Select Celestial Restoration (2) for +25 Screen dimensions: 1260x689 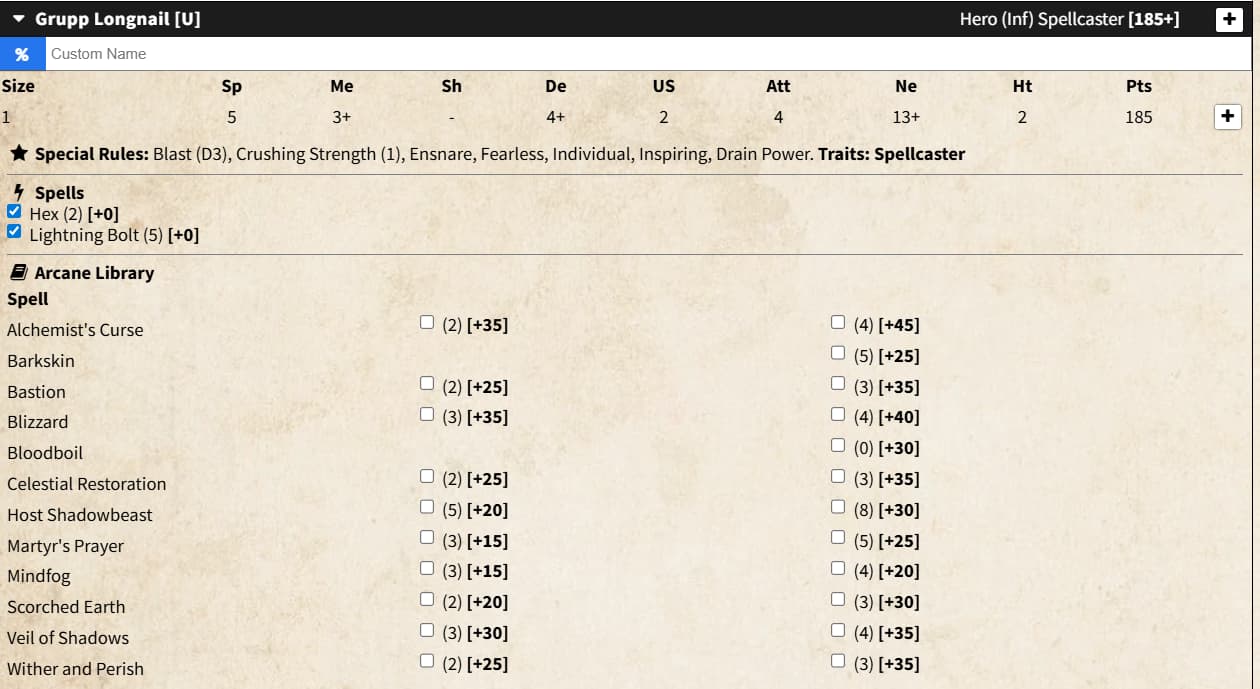coord(427,477)
